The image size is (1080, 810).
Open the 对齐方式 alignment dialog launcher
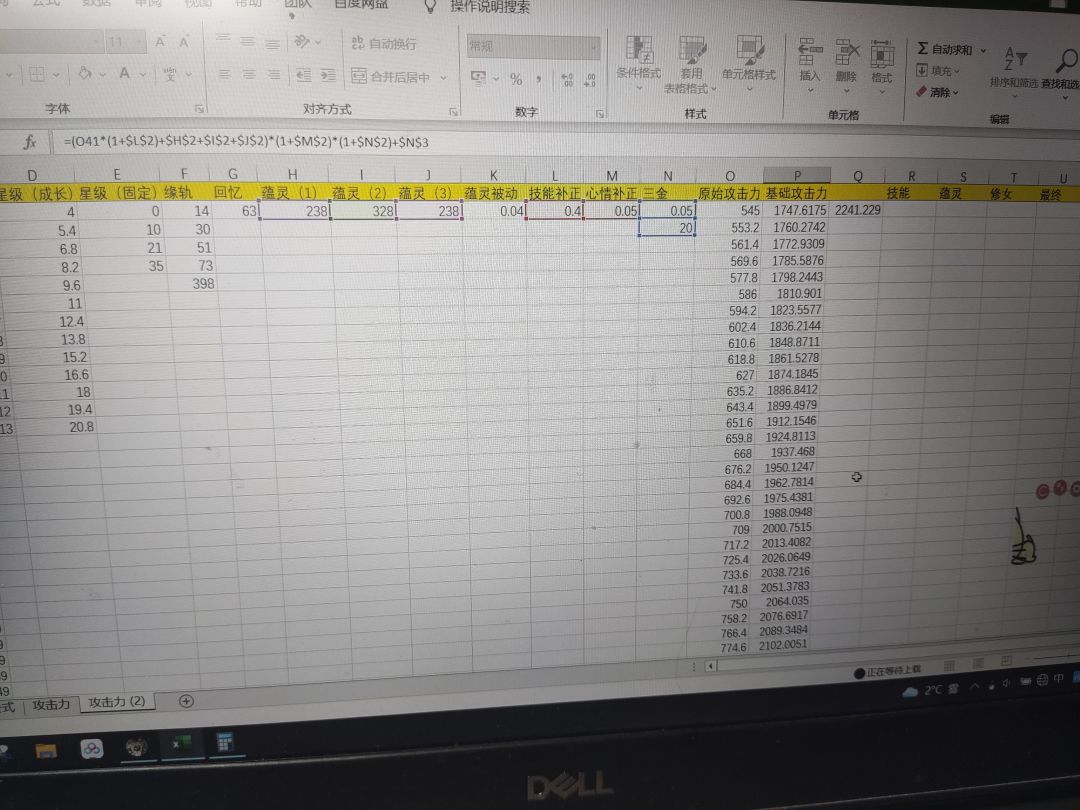(453, 111)
